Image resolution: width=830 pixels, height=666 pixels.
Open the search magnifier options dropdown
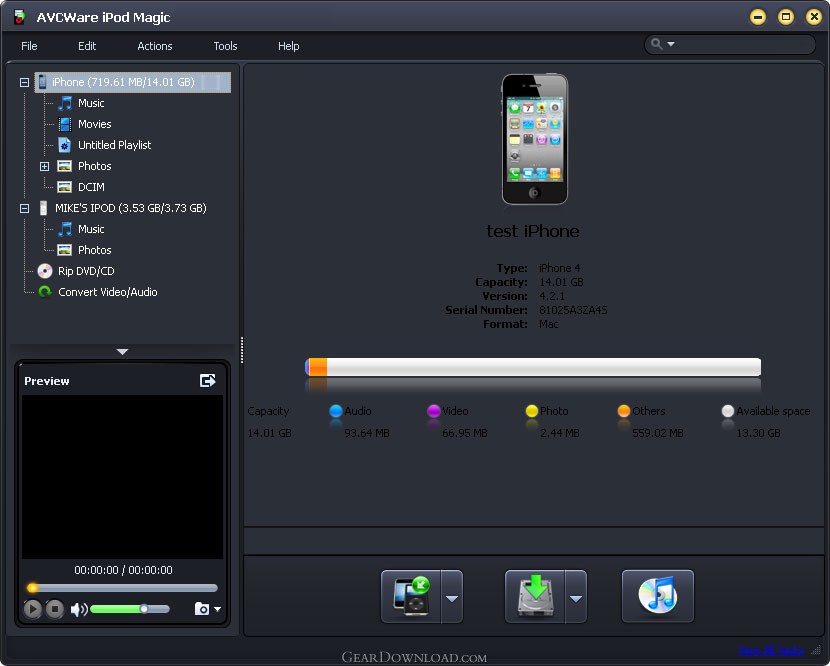[x=671, y=44]
